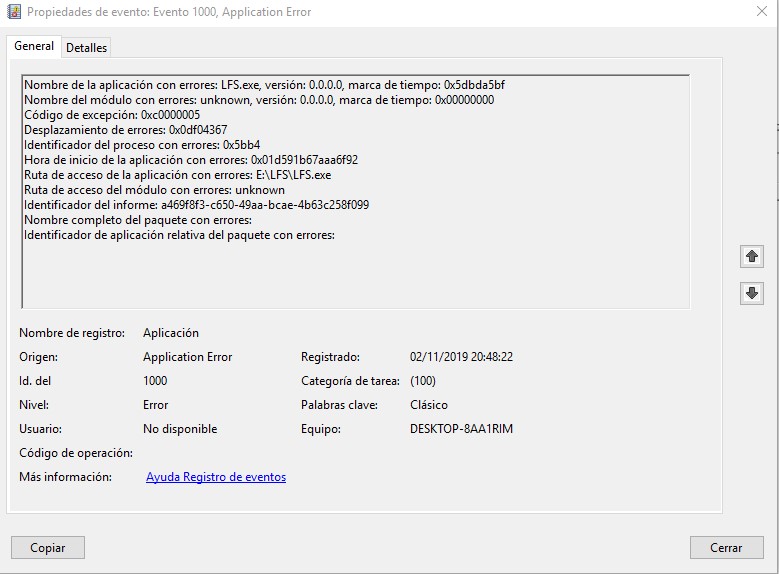Click the Cerrar button
This screenshot has width=779, height=574.
726,548
